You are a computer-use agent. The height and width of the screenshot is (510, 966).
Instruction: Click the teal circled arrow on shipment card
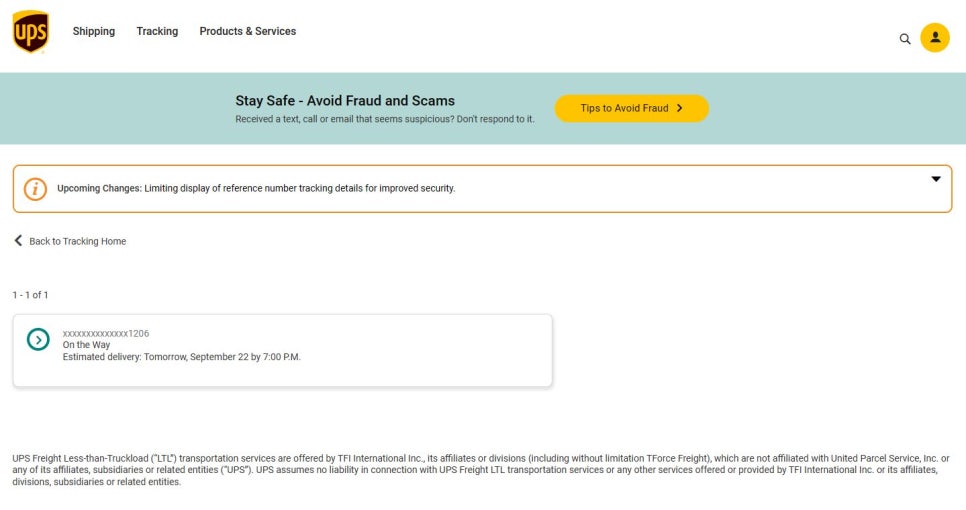pyautogui.click(x=38, y=339)
